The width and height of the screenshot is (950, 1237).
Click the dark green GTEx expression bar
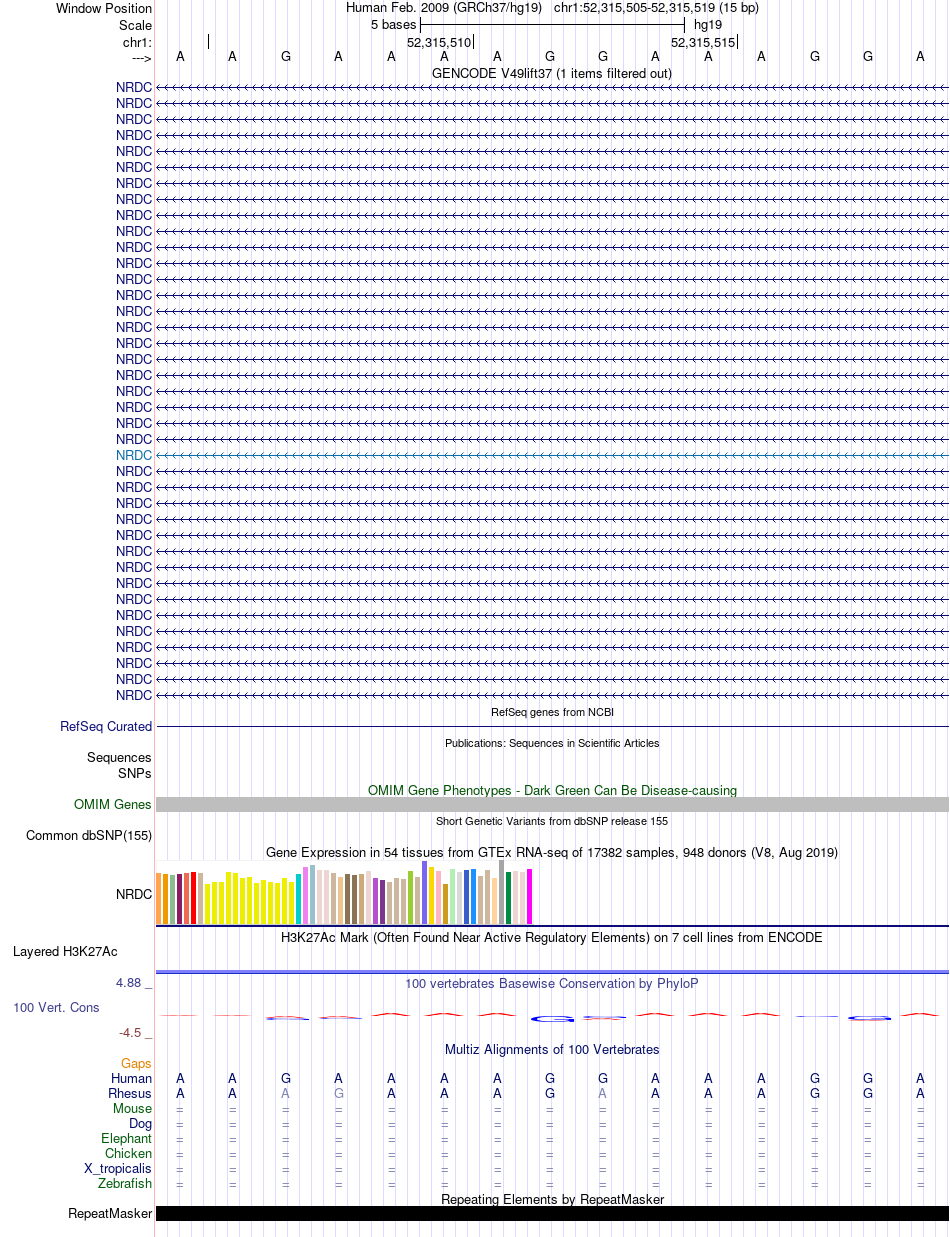(508, 898)
